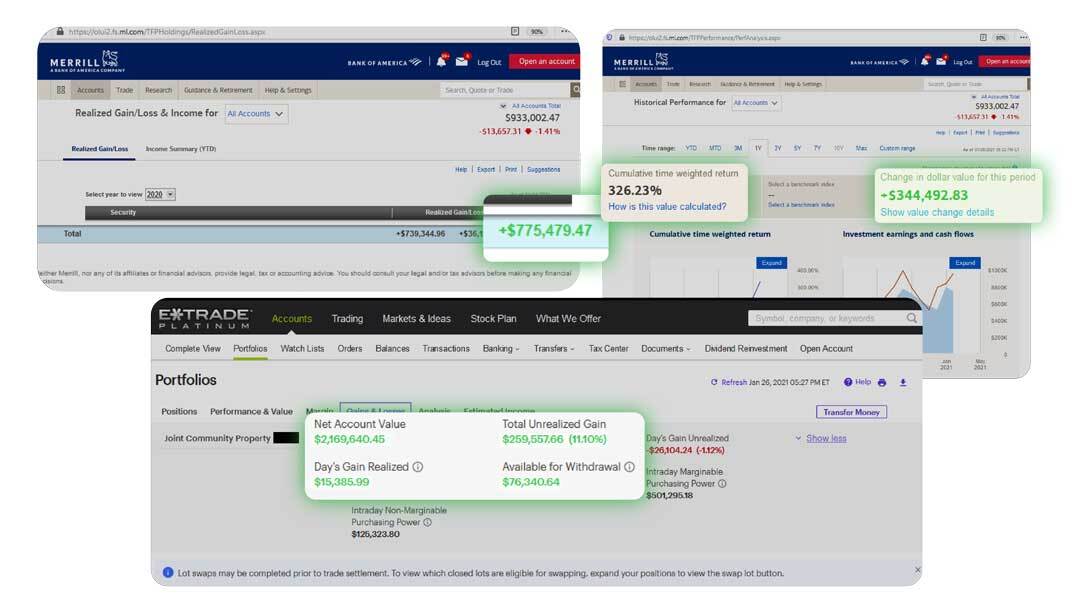
Task: Expand the Banking menu in E*TRADE
Action: [501, 349]
